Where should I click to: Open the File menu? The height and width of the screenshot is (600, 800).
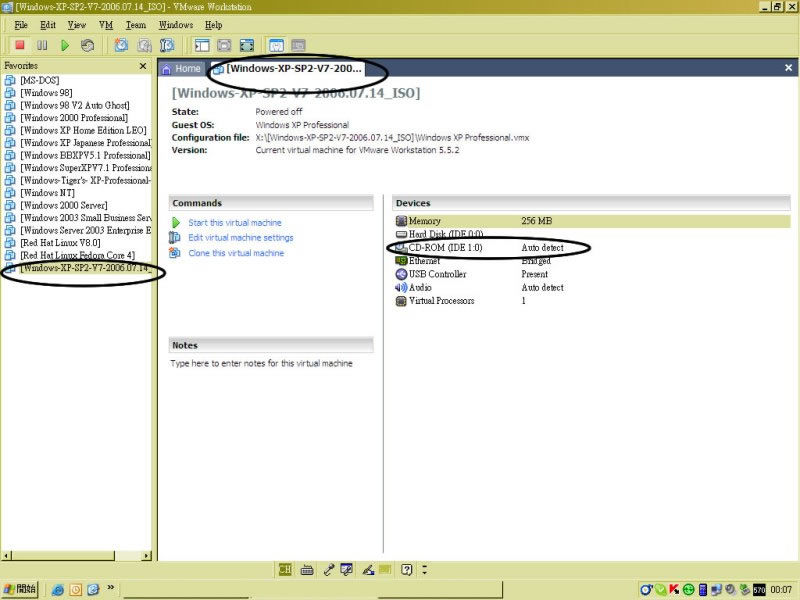pyautogui.click(x=21, y=25)
